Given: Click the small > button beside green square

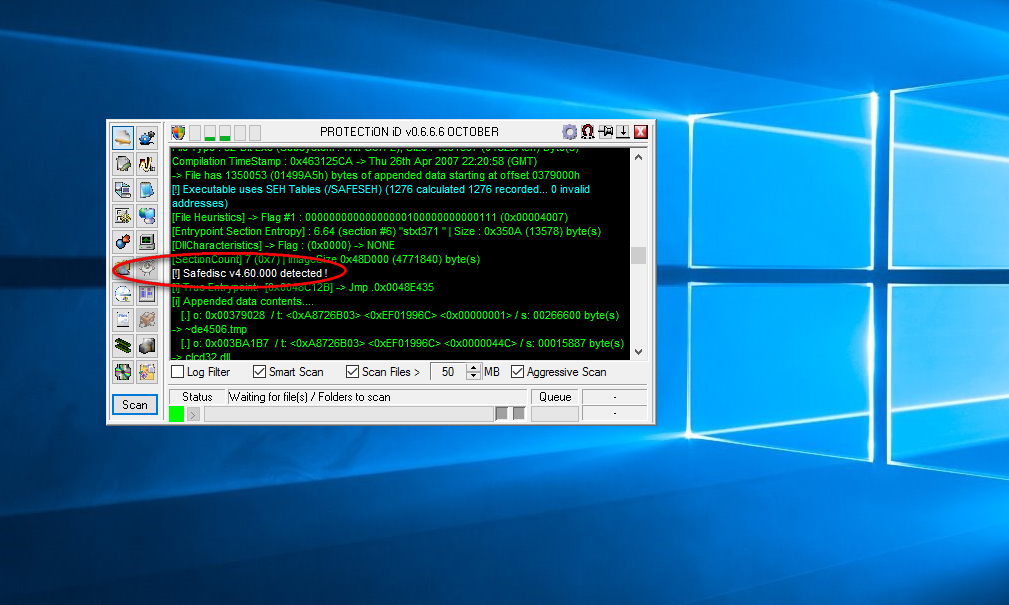Looking at the screenshot, I should coord(193,414).
